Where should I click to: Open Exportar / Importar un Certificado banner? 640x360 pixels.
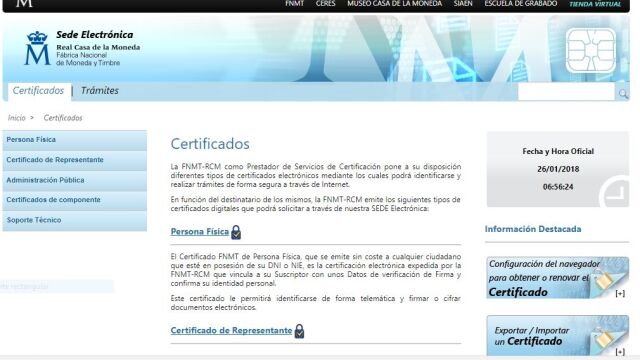558,336
